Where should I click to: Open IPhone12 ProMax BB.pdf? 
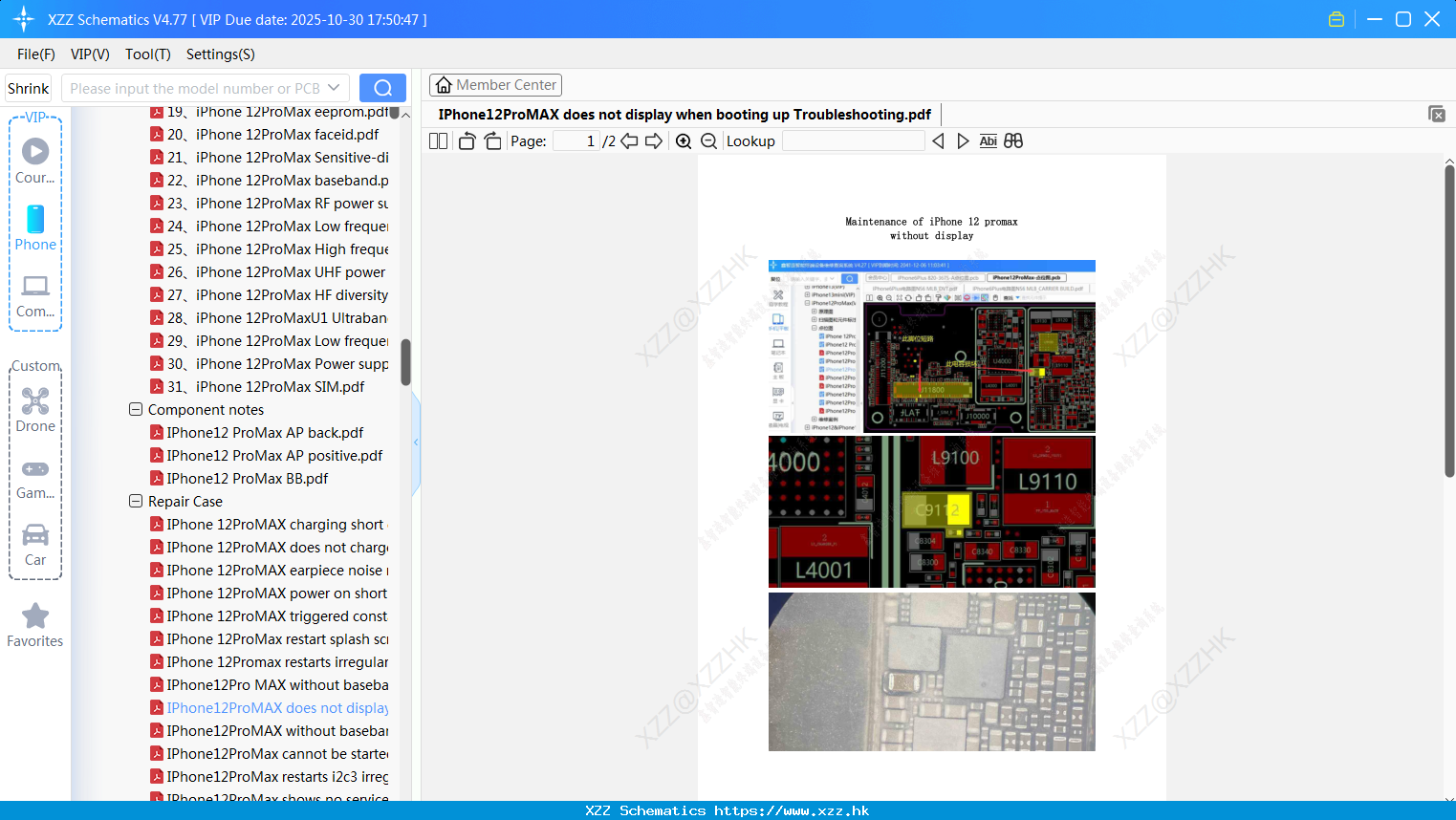tap(239, 479)
